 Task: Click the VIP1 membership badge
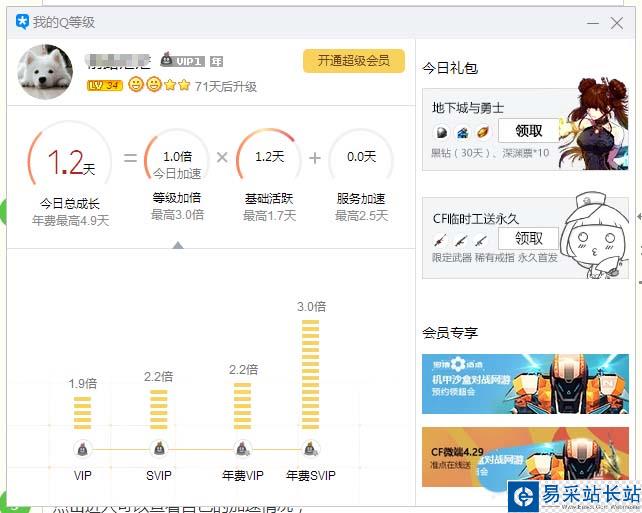pyautogui.click(x=182, y=61)
